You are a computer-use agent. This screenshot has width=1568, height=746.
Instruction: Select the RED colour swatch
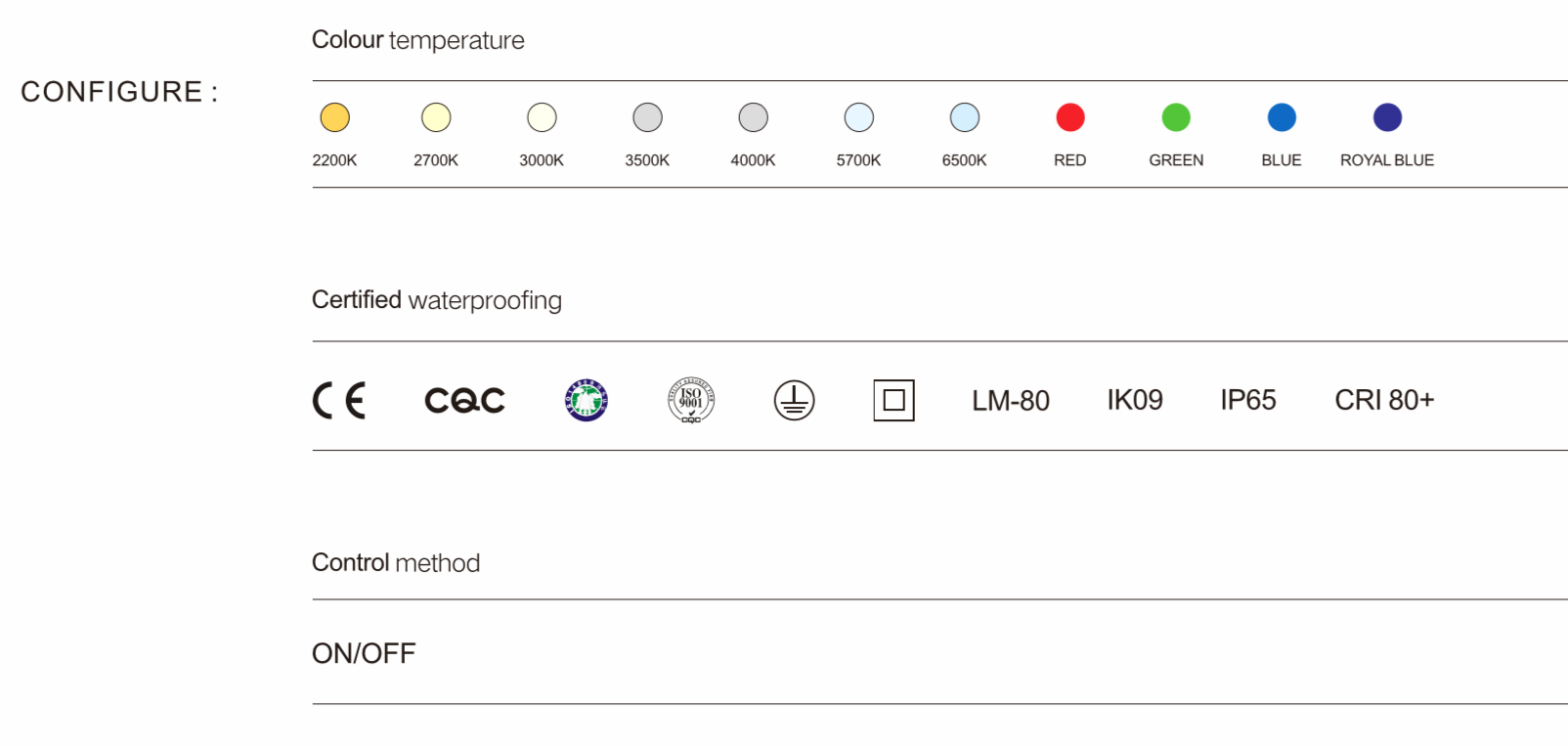(x=1070, y=117)
